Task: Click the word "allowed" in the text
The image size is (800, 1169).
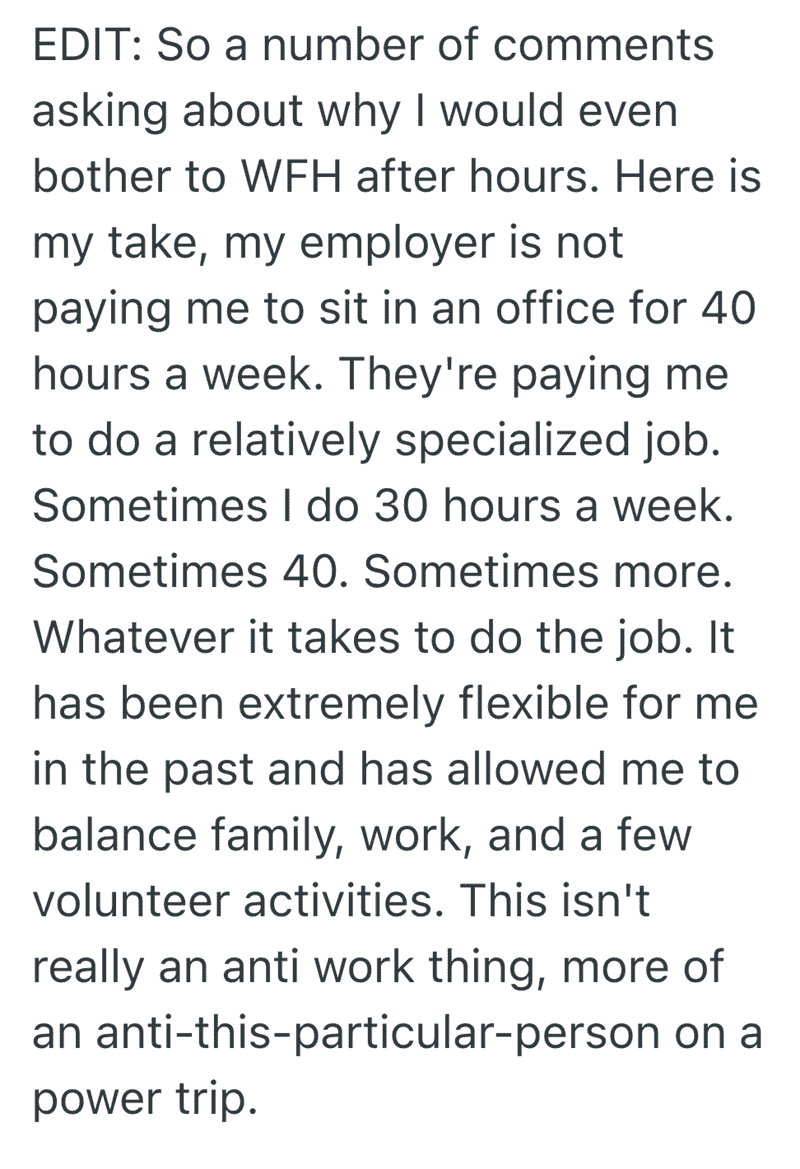Action: (x=526, y=769)
